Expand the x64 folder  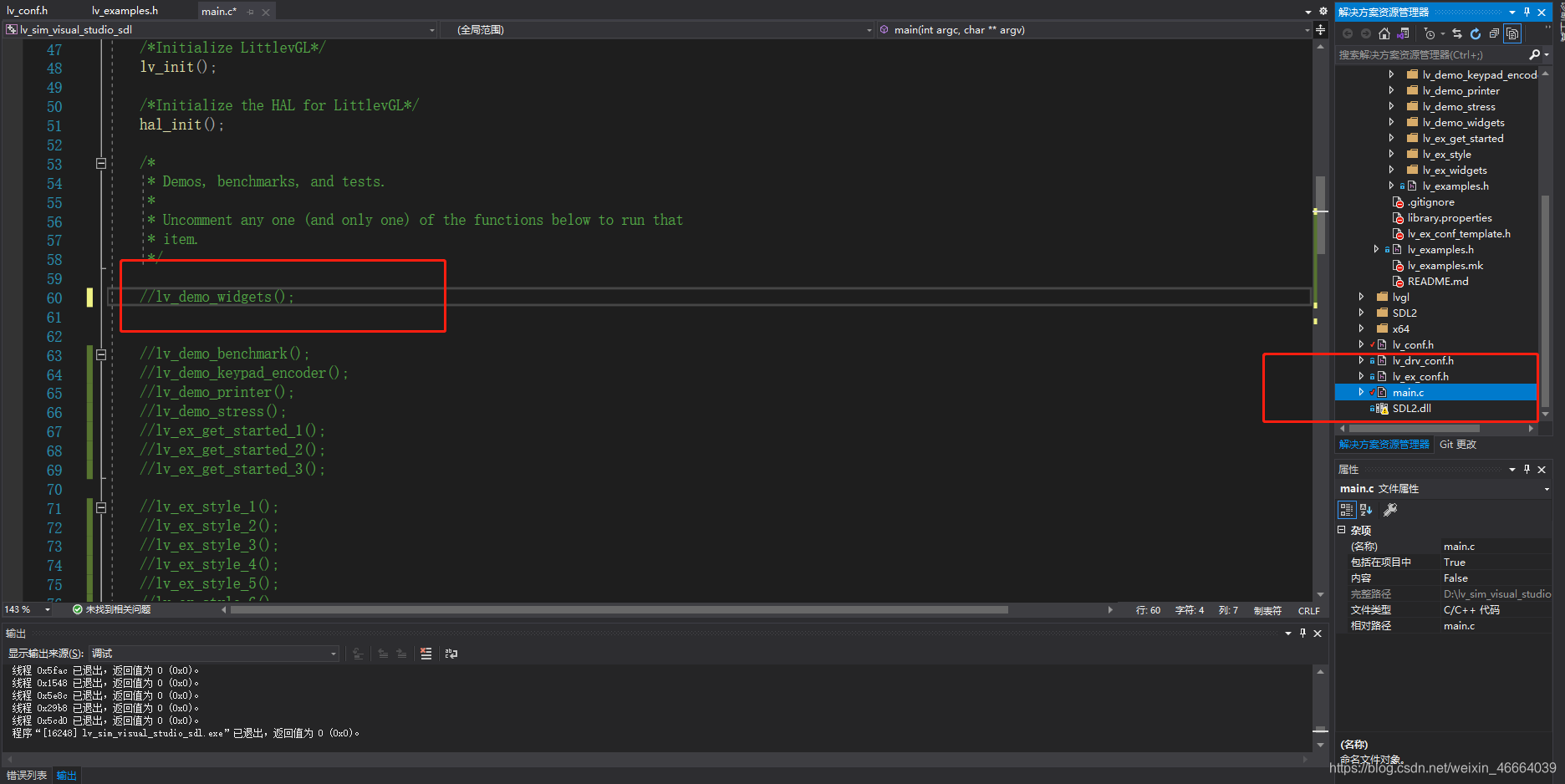click(x=1362, y=328)
